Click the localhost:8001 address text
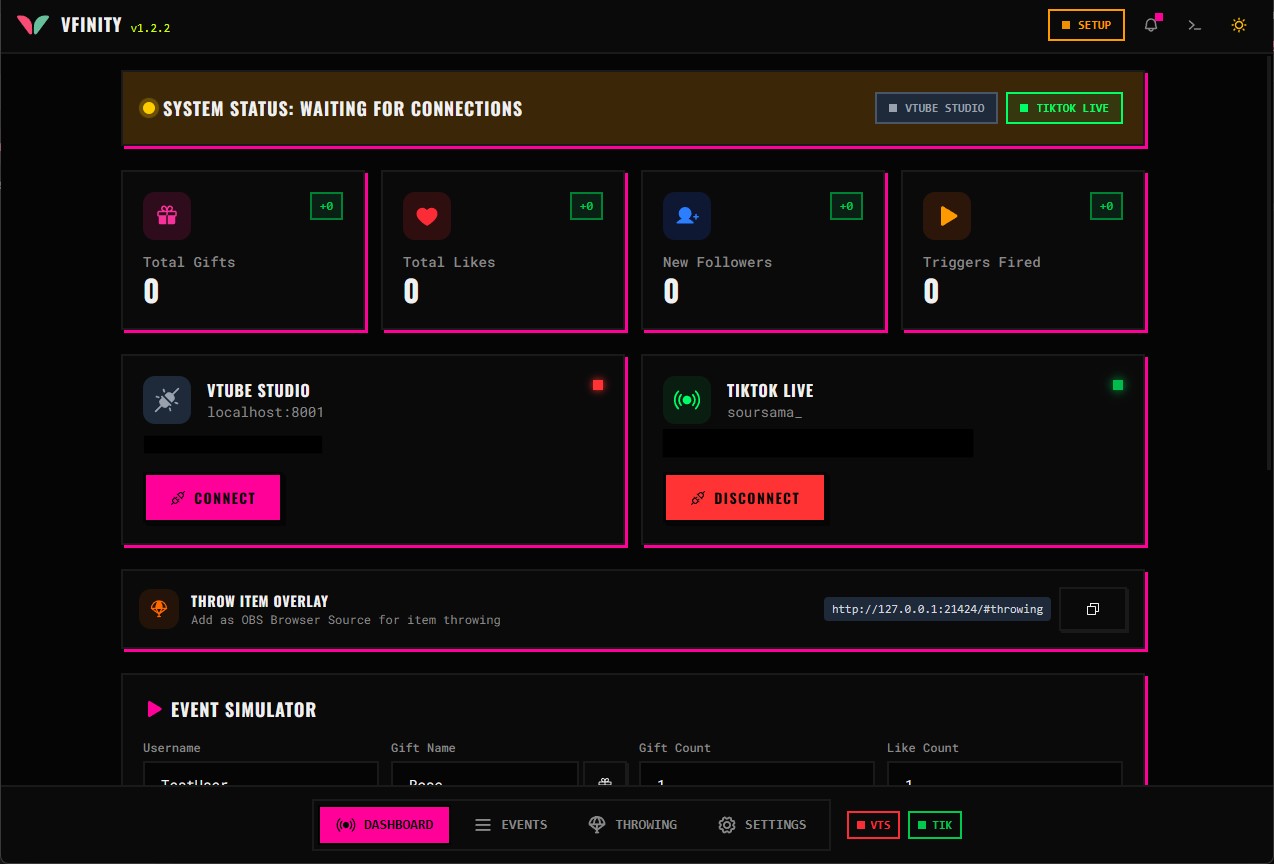Viewport: 1274px width, 864px height. tap(265, 412)
